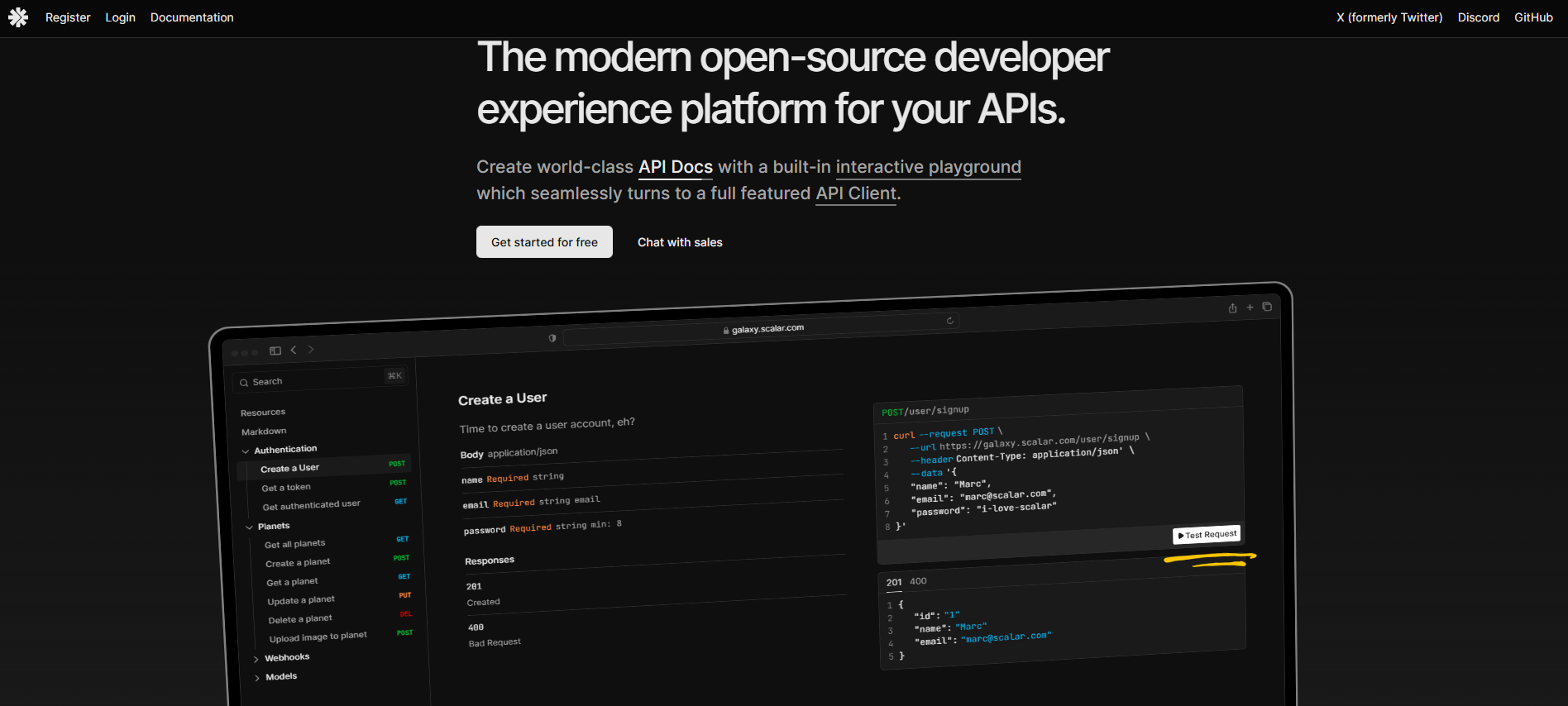This screenshot has height=706, width=1568.
Task: Expand the Webhooks section
Action: click(256, 659)
